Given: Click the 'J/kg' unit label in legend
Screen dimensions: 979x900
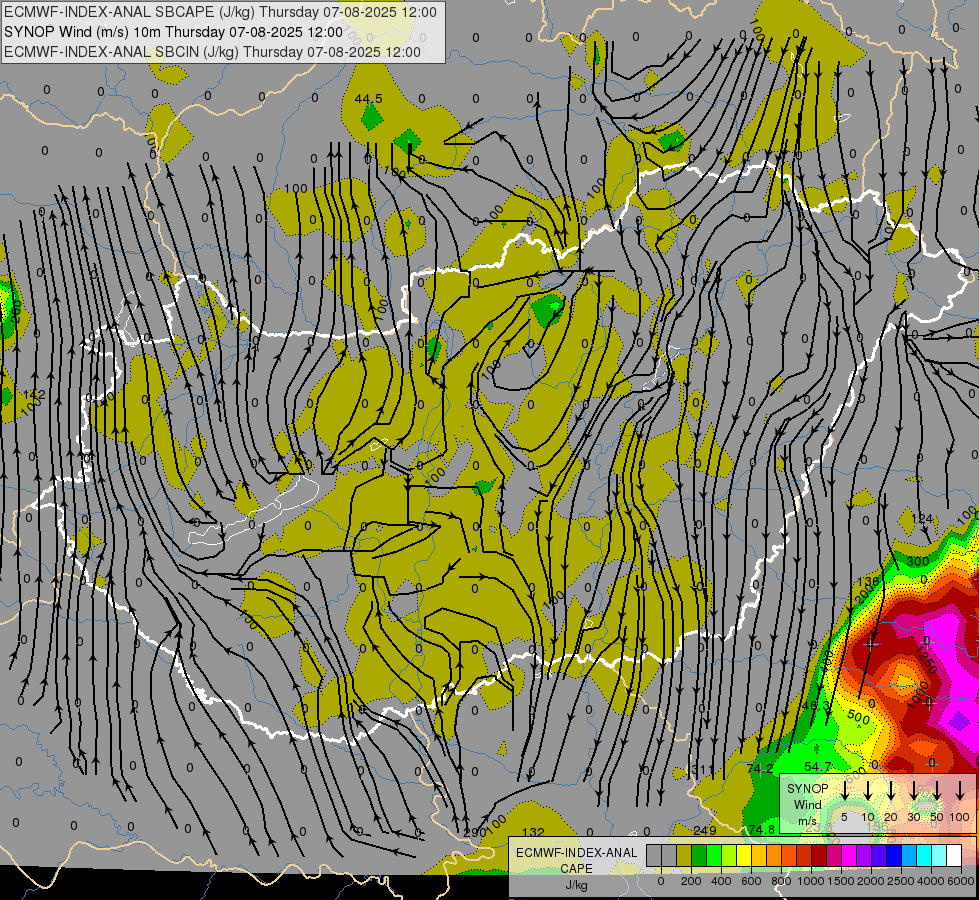Looking at the screenshot, I should click(576, 885).
